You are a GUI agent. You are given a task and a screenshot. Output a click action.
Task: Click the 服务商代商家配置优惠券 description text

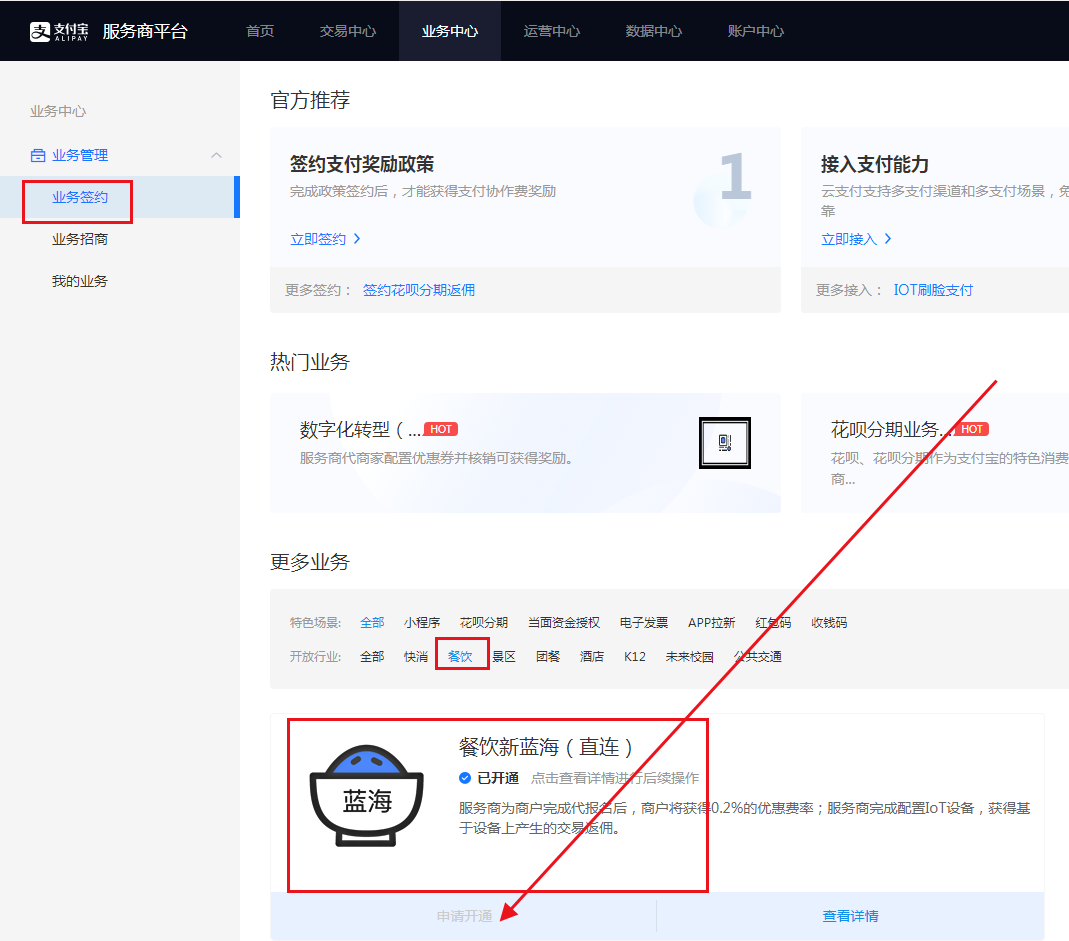pos(436,458)
